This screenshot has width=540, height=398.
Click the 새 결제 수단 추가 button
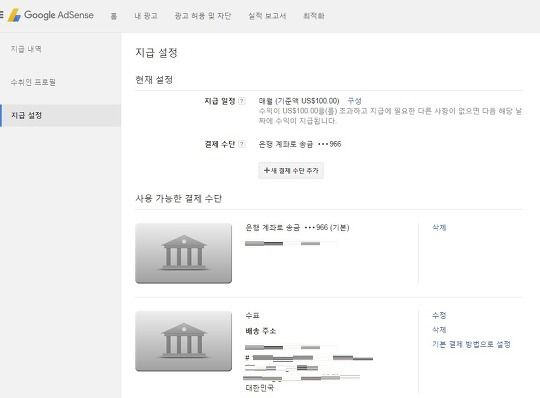pos(291,170)
